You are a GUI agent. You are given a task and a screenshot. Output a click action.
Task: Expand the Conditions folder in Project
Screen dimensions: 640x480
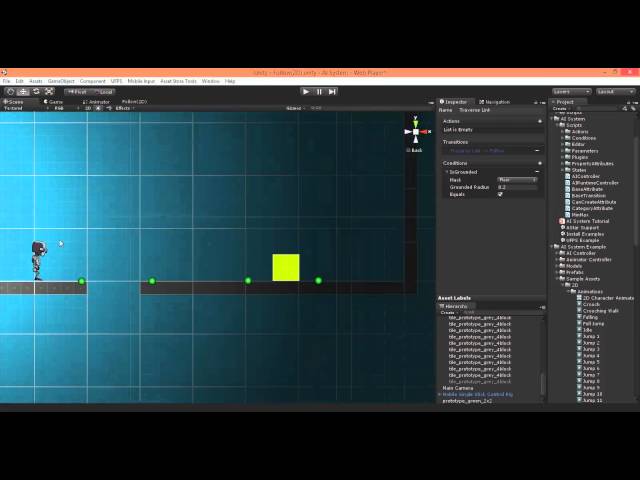tap(562, 138)
